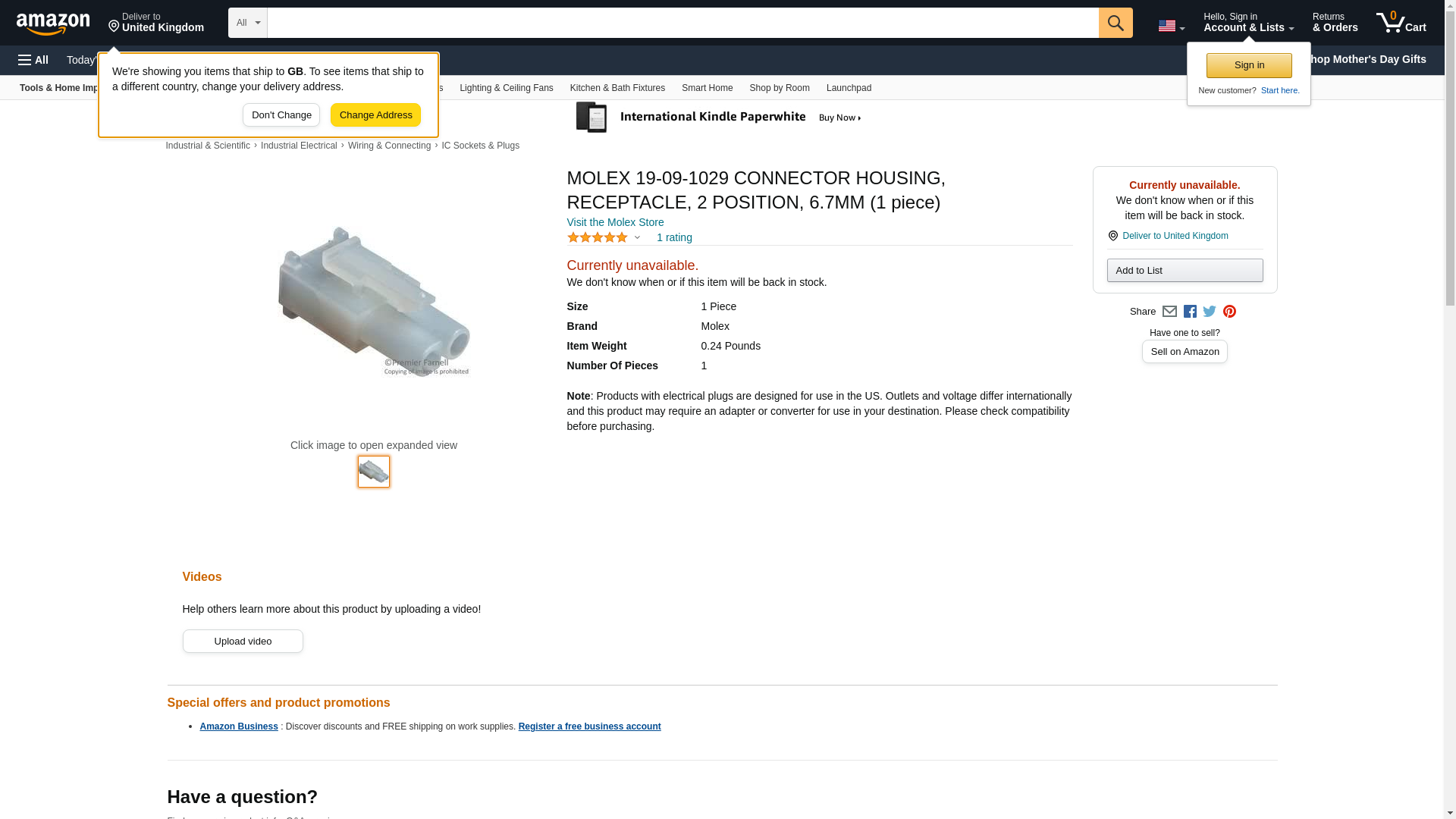This screenshot has height=819, width=1456.
Task: Share the product on Twitter
Action: click(x=1210, y=312)
